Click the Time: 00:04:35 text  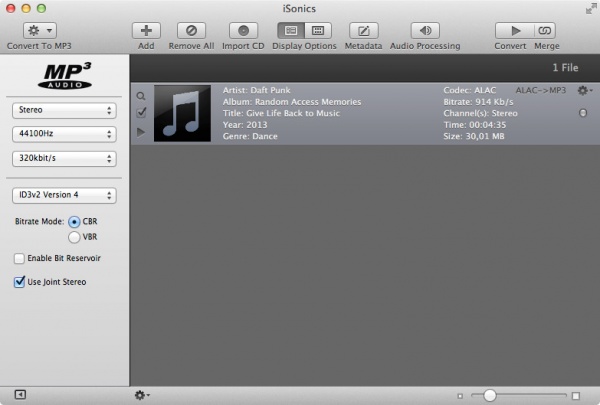474,125
